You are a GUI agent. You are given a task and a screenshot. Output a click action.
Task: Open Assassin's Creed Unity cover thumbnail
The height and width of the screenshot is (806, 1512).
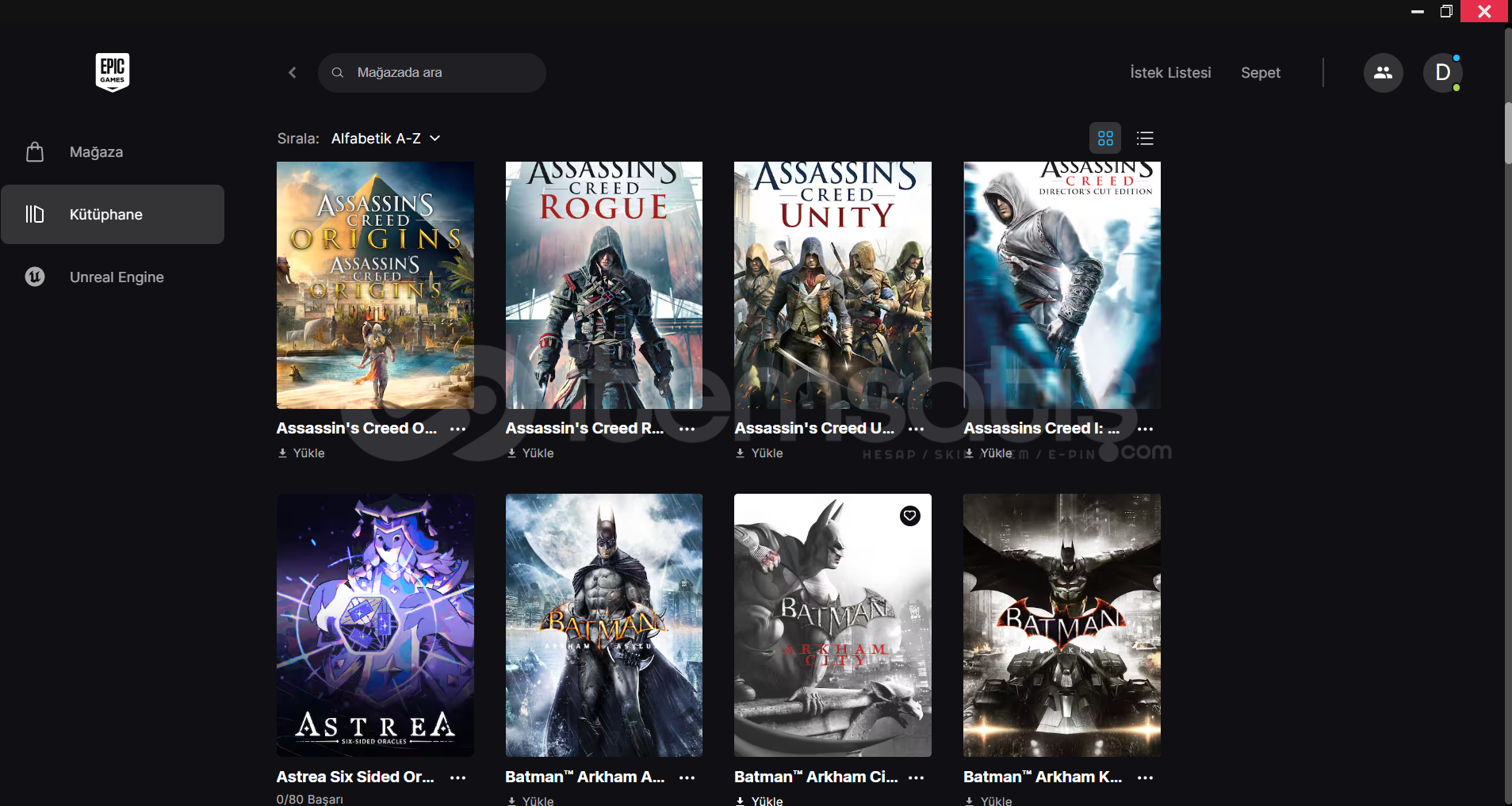pos(833,285)
